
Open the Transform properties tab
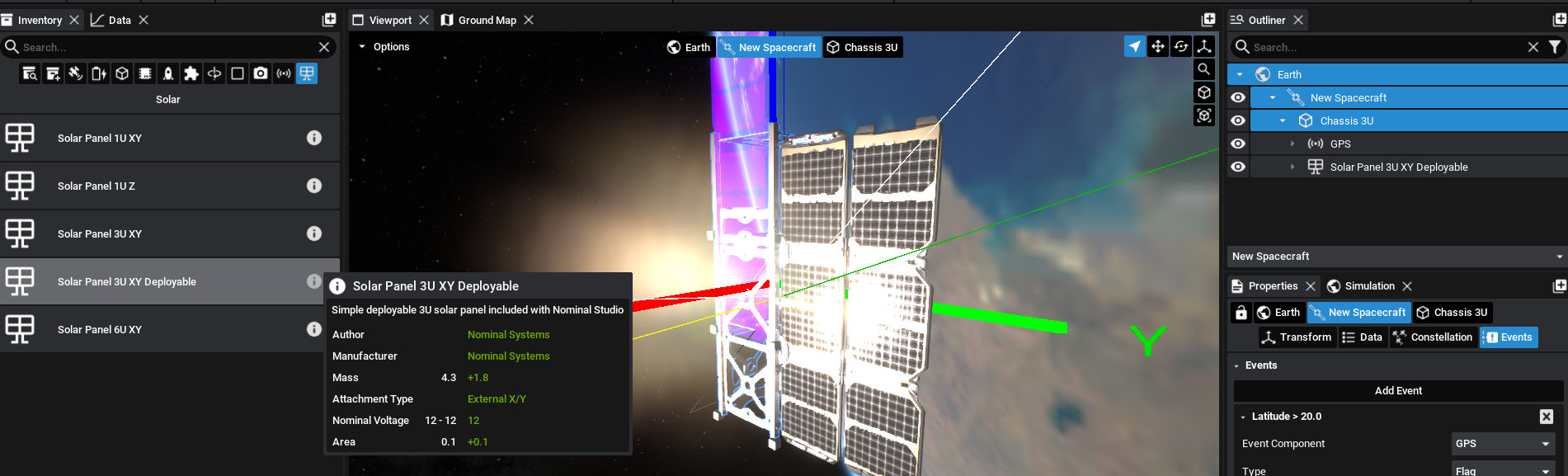(x=1296, y=337)
